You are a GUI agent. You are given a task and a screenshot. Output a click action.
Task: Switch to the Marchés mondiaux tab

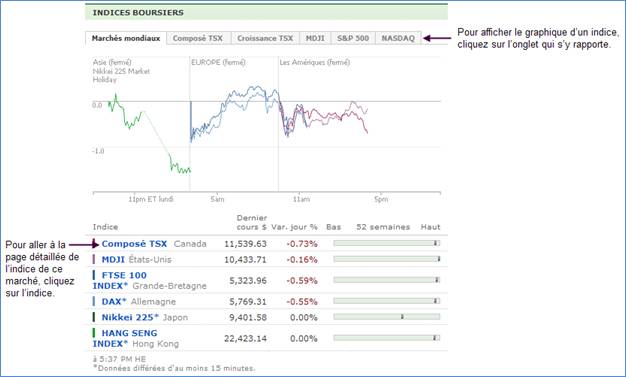click(x=126, y=38)
